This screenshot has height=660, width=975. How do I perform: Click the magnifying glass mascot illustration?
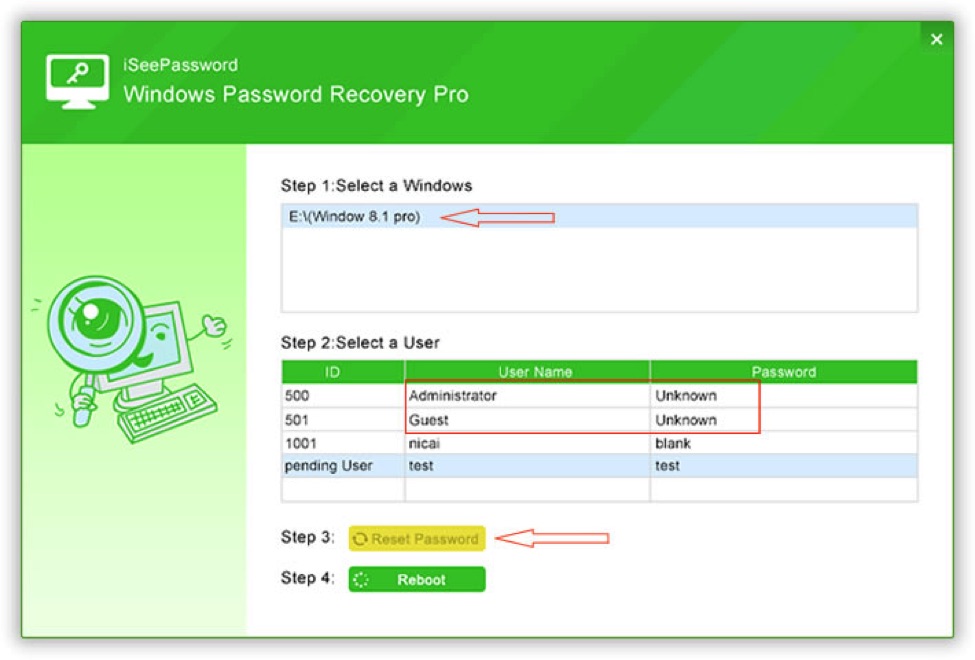click(132, 359)
